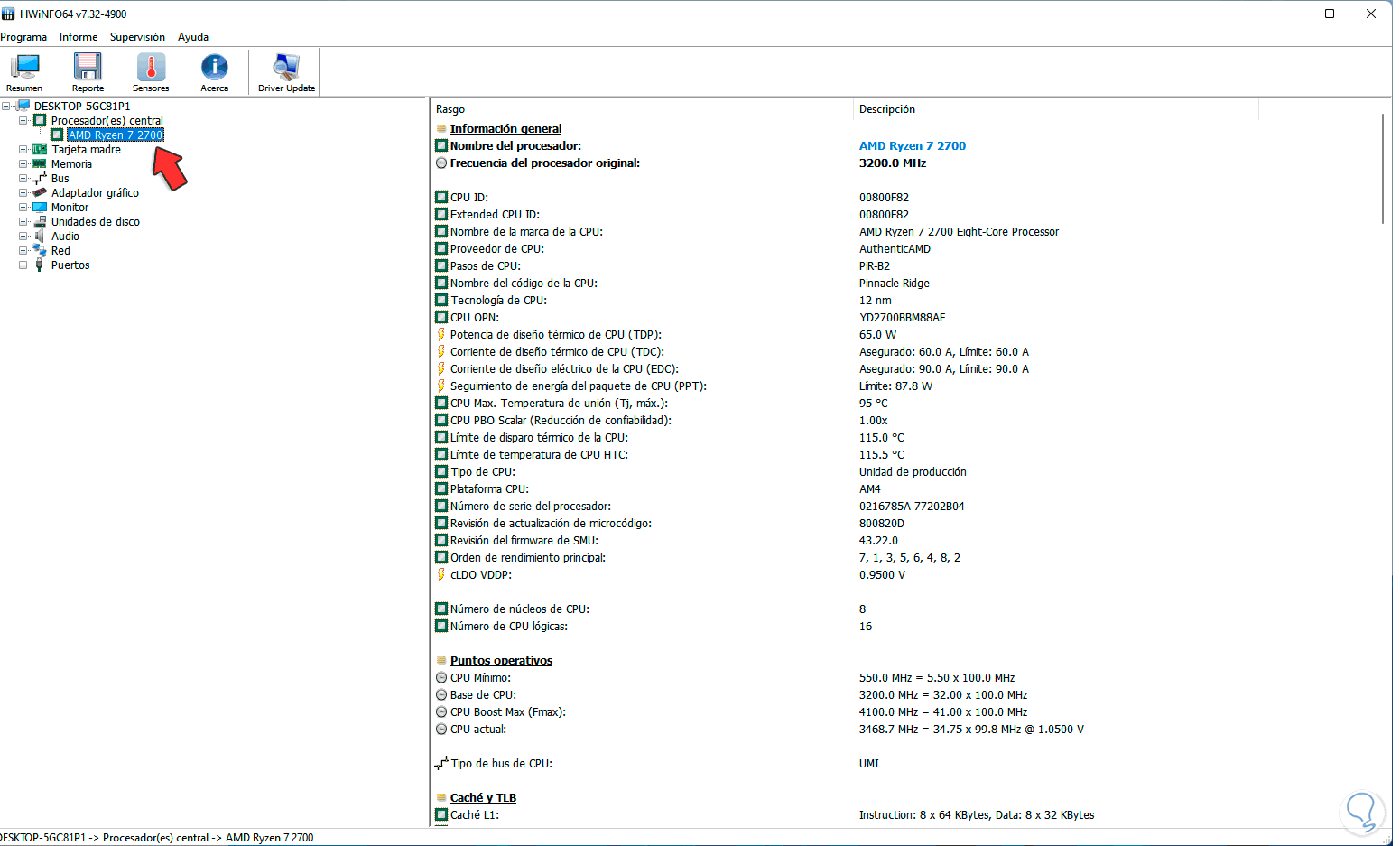Click the Tarjeta madre board icon
The height and width of the screenshot is (846, 1400).
[x=40, y=149]
